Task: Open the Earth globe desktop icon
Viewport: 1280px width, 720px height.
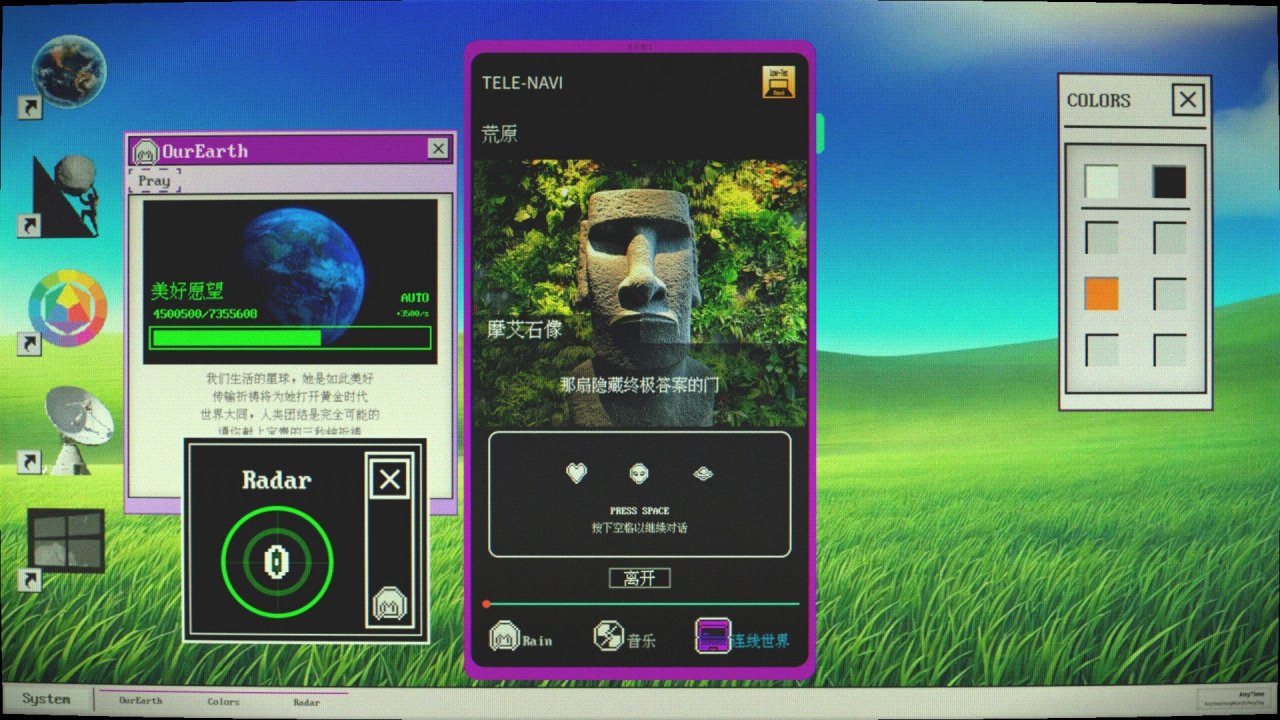Action: point(69,72)
